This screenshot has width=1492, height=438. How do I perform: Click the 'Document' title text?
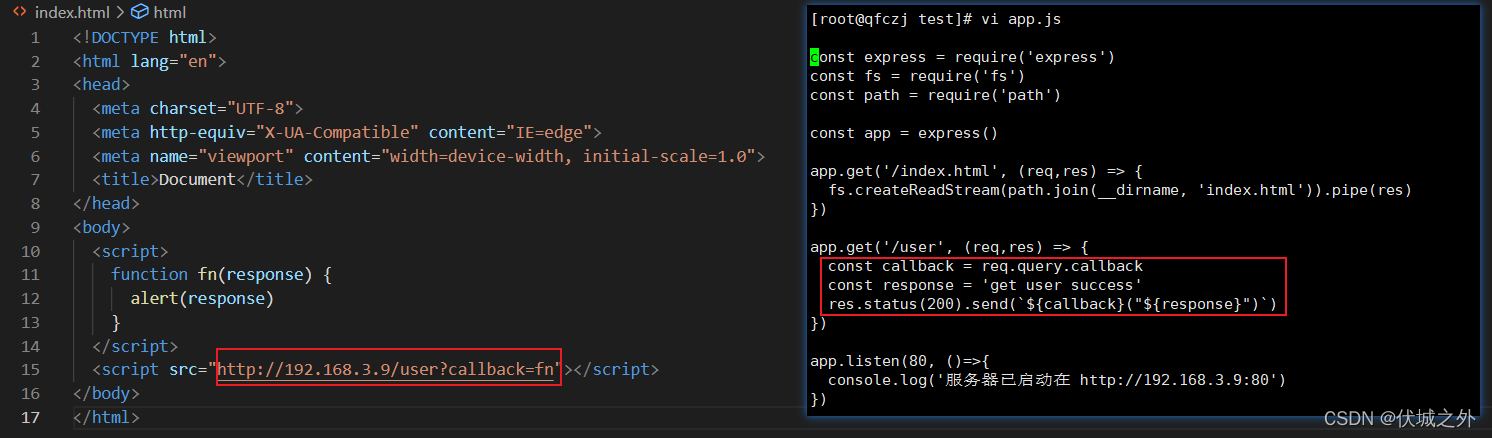[197, 180]
